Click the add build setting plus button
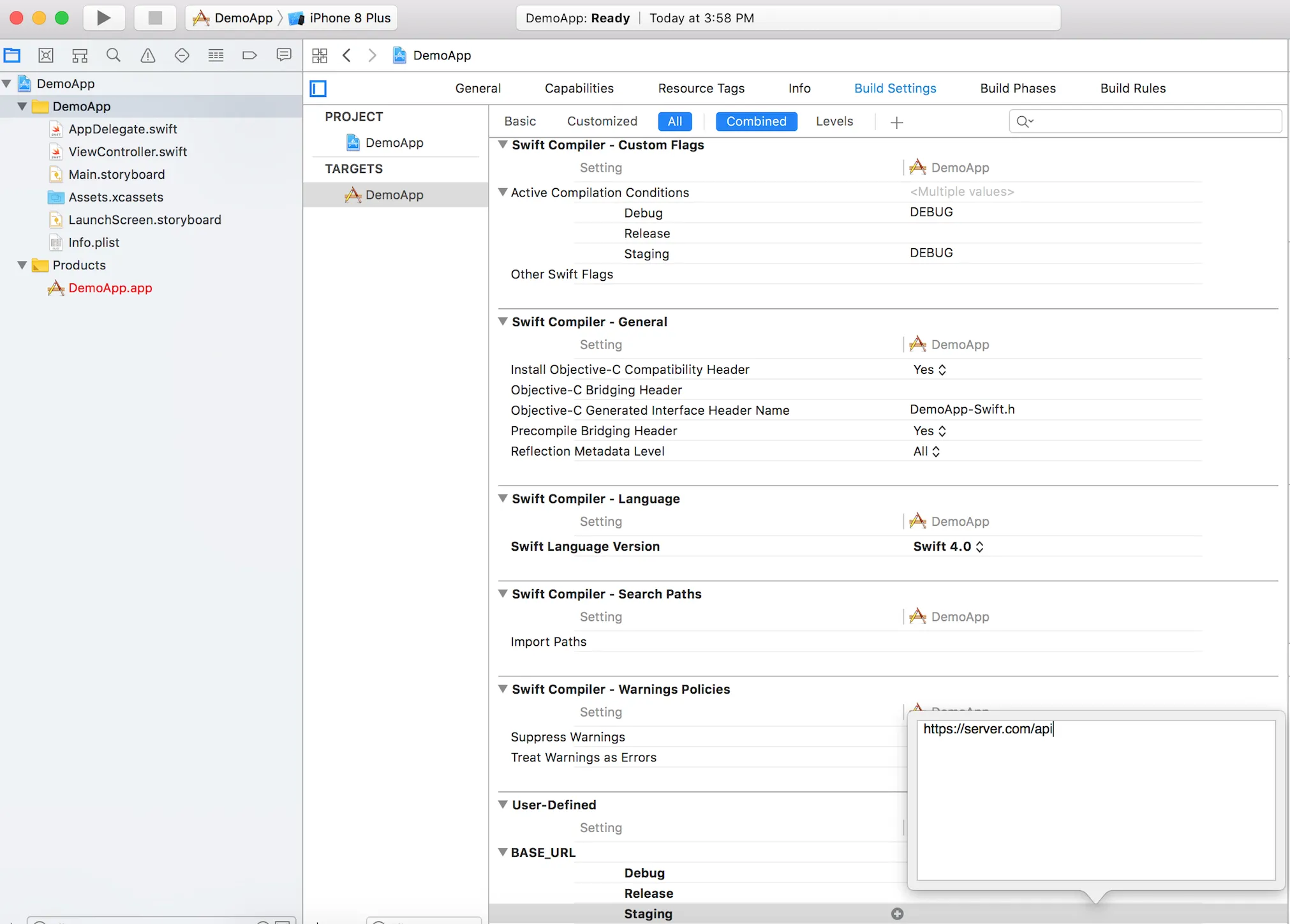The image size is (1290, 924). pos(896,122)
